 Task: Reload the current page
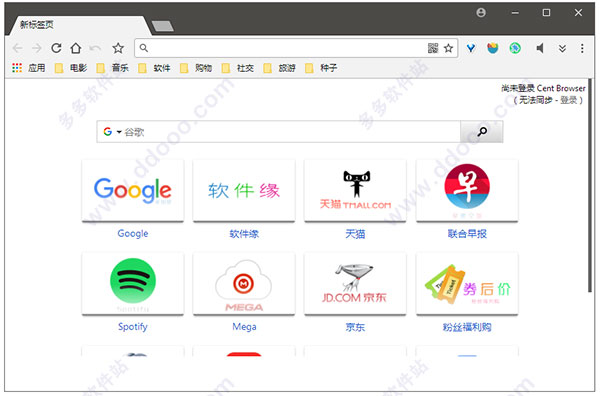tap(56, 48)
